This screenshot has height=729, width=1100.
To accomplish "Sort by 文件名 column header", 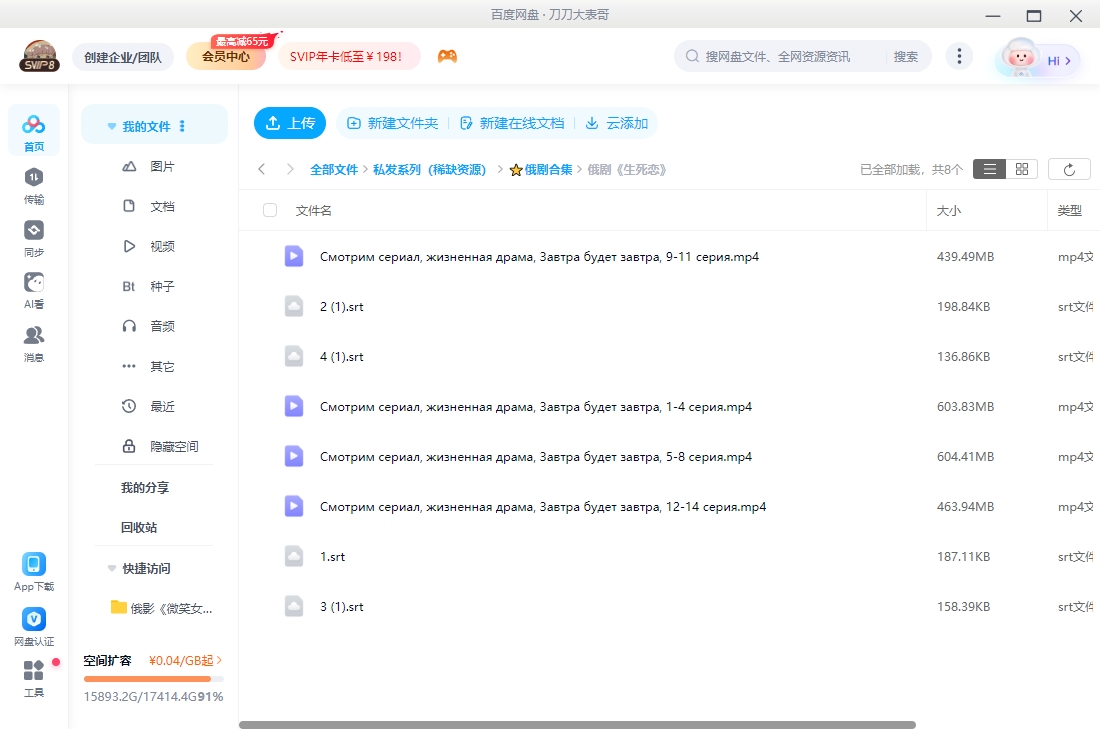I will click(314, 210).
